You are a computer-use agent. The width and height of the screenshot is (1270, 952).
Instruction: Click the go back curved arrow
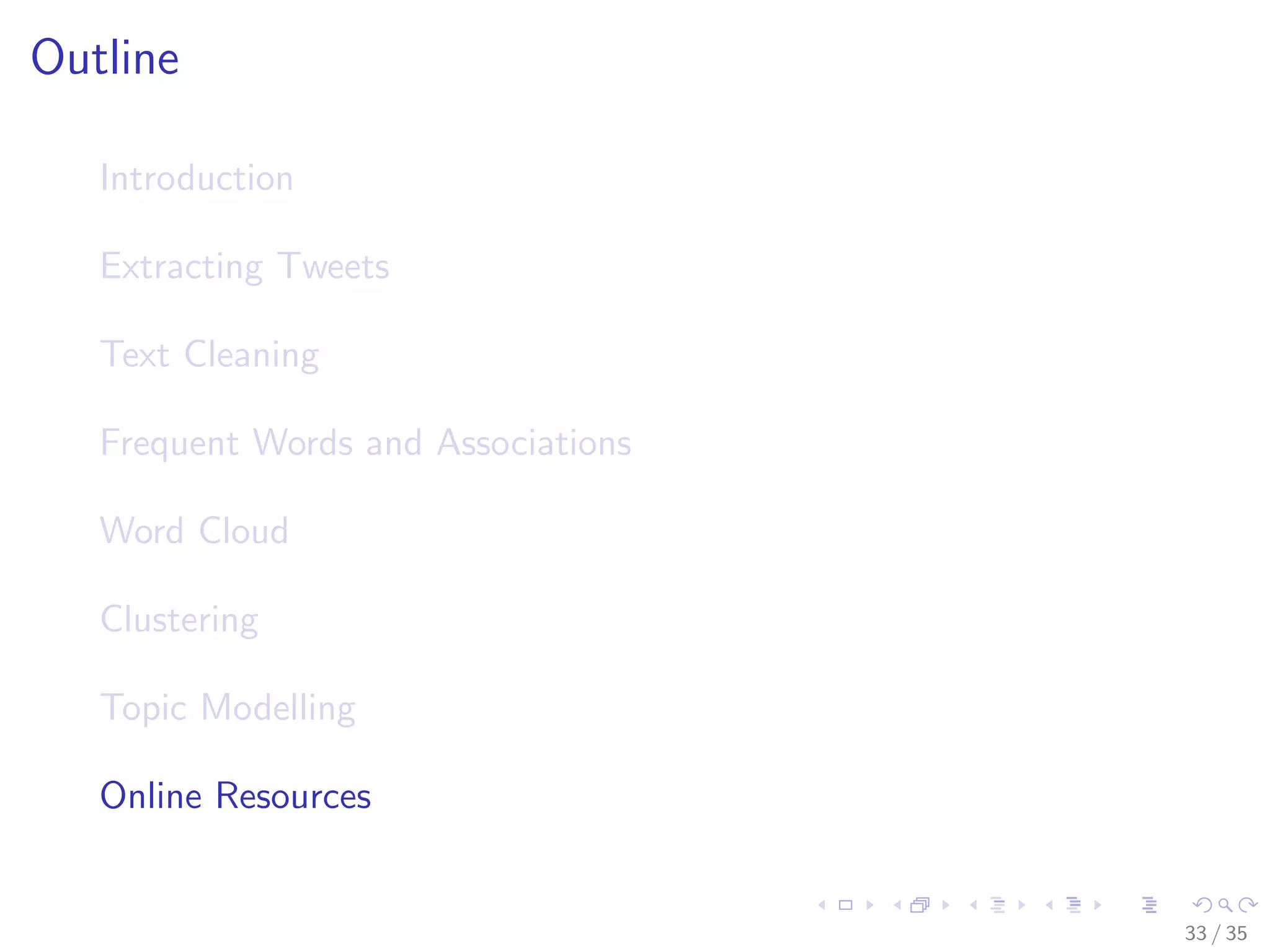(x=1202, y=906)
